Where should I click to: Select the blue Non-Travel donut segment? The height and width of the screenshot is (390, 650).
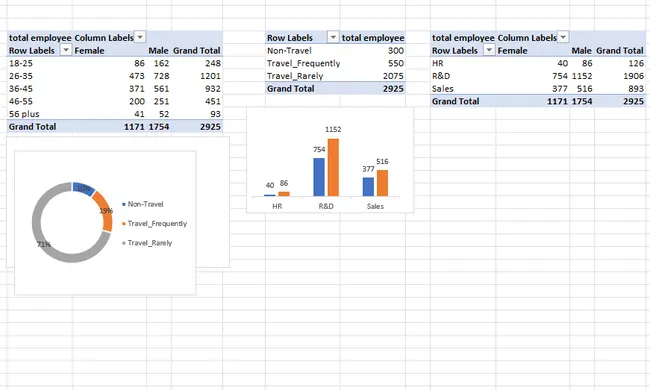(x=83, y=189)
